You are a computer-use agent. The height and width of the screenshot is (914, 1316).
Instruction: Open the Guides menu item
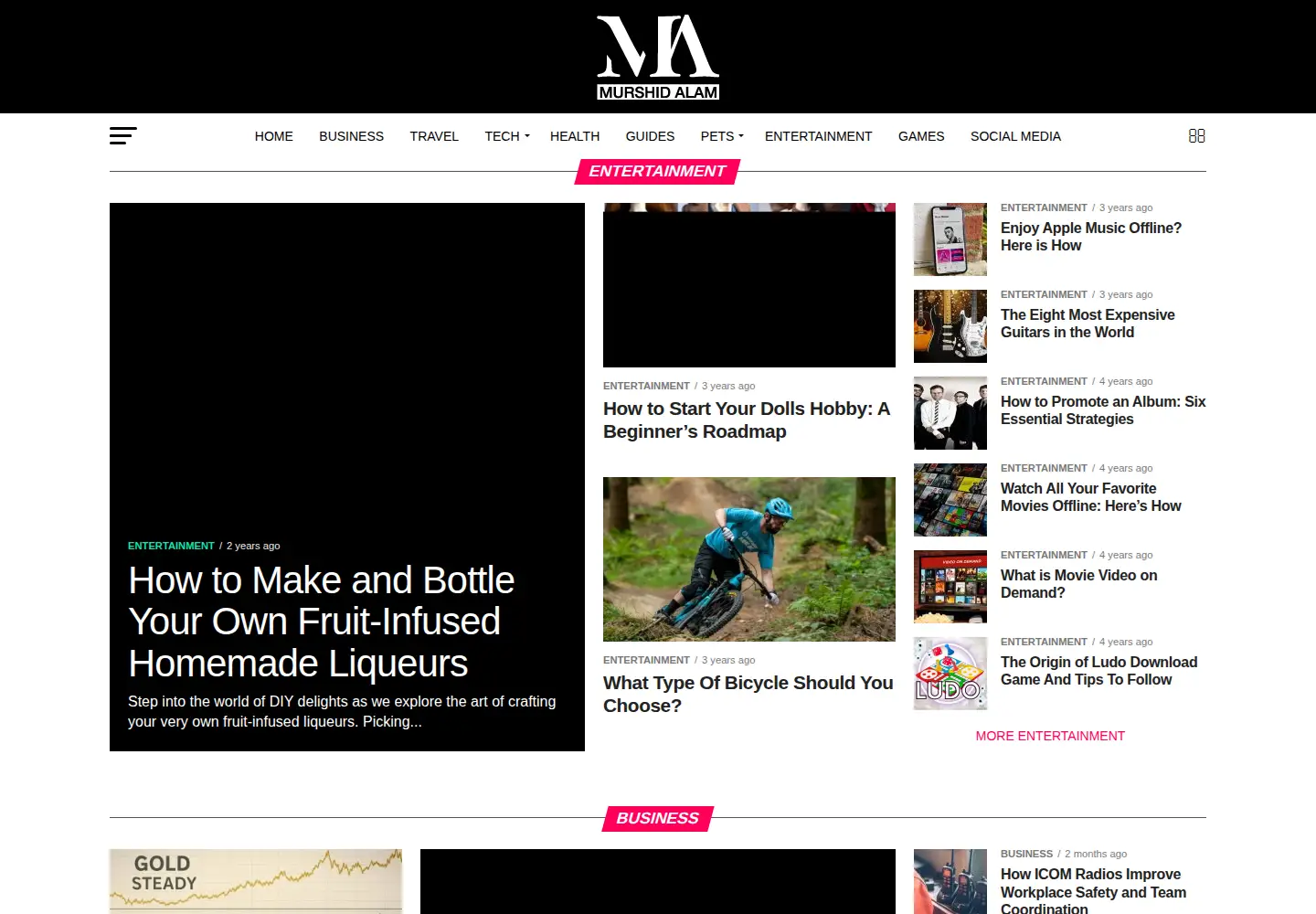pyautogui.click(x=650, y=136)
